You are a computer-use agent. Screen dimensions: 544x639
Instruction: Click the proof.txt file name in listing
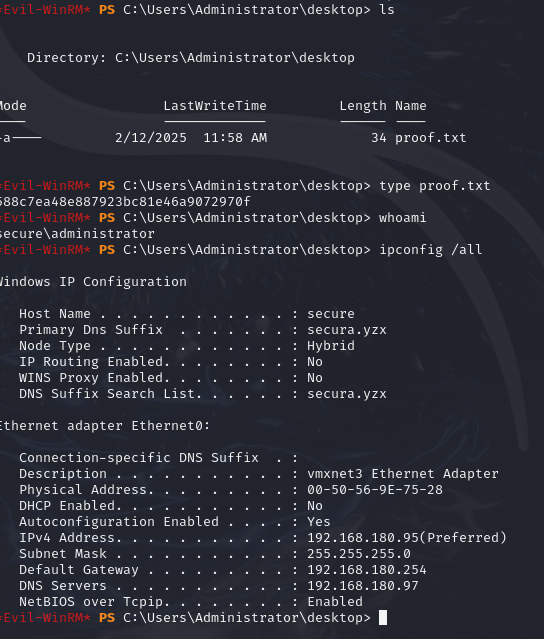tap(430, 138)
